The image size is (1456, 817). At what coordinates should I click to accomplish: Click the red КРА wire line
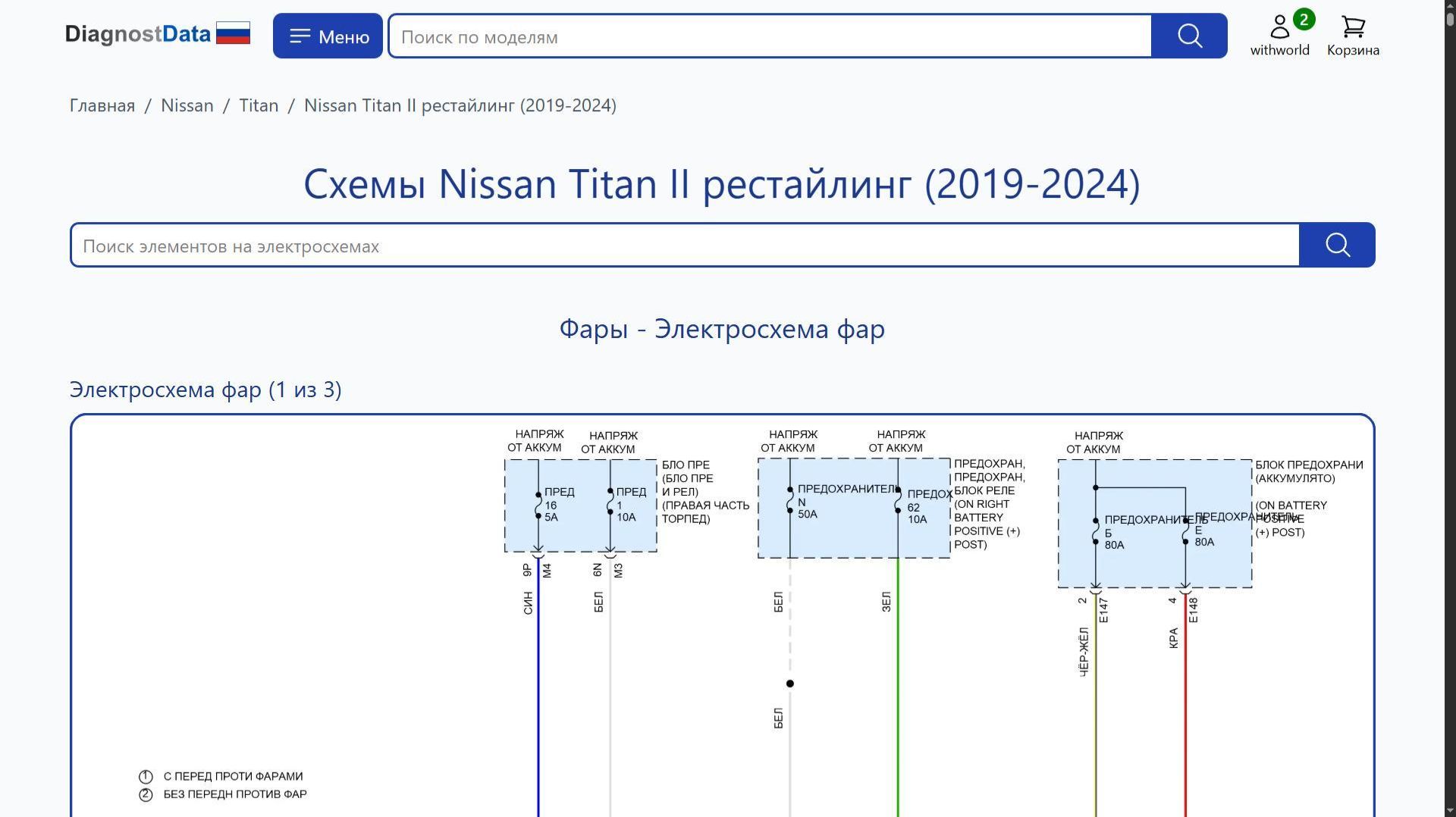click(1185, 705)
